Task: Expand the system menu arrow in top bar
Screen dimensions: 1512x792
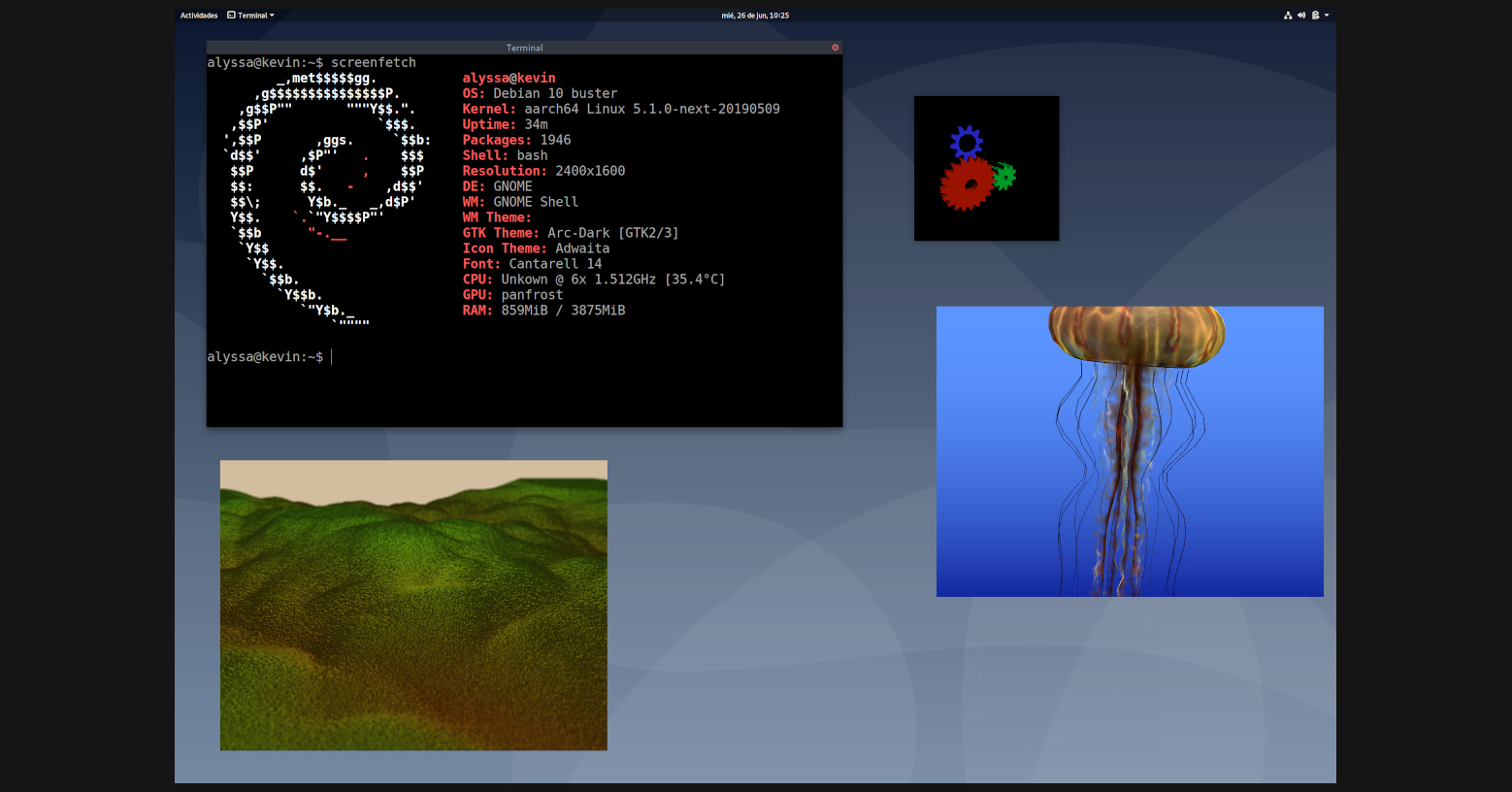Action: click(x=1327, y=16)
